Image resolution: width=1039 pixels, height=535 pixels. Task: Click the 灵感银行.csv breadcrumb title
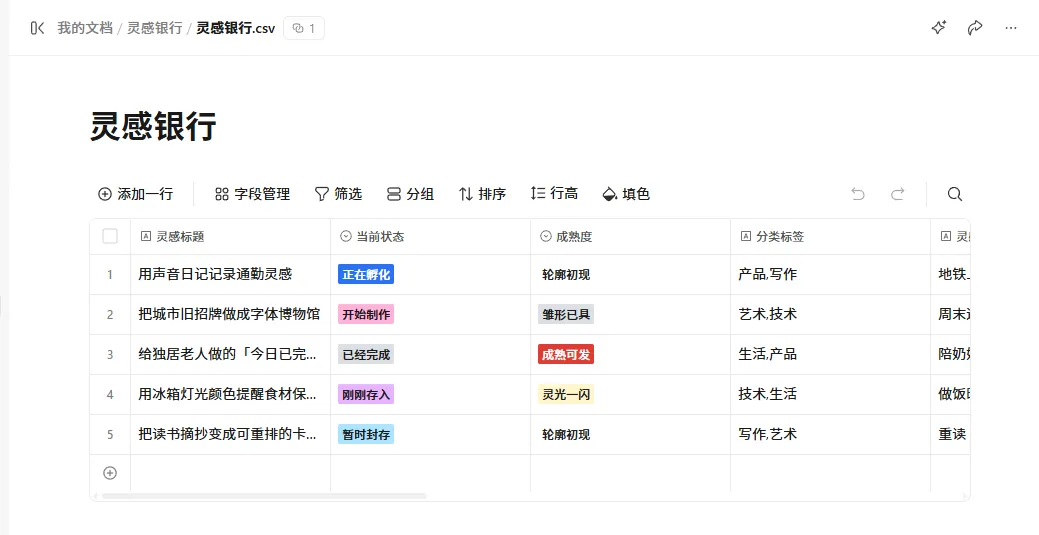pyautogui.click(x=235, y=28)
